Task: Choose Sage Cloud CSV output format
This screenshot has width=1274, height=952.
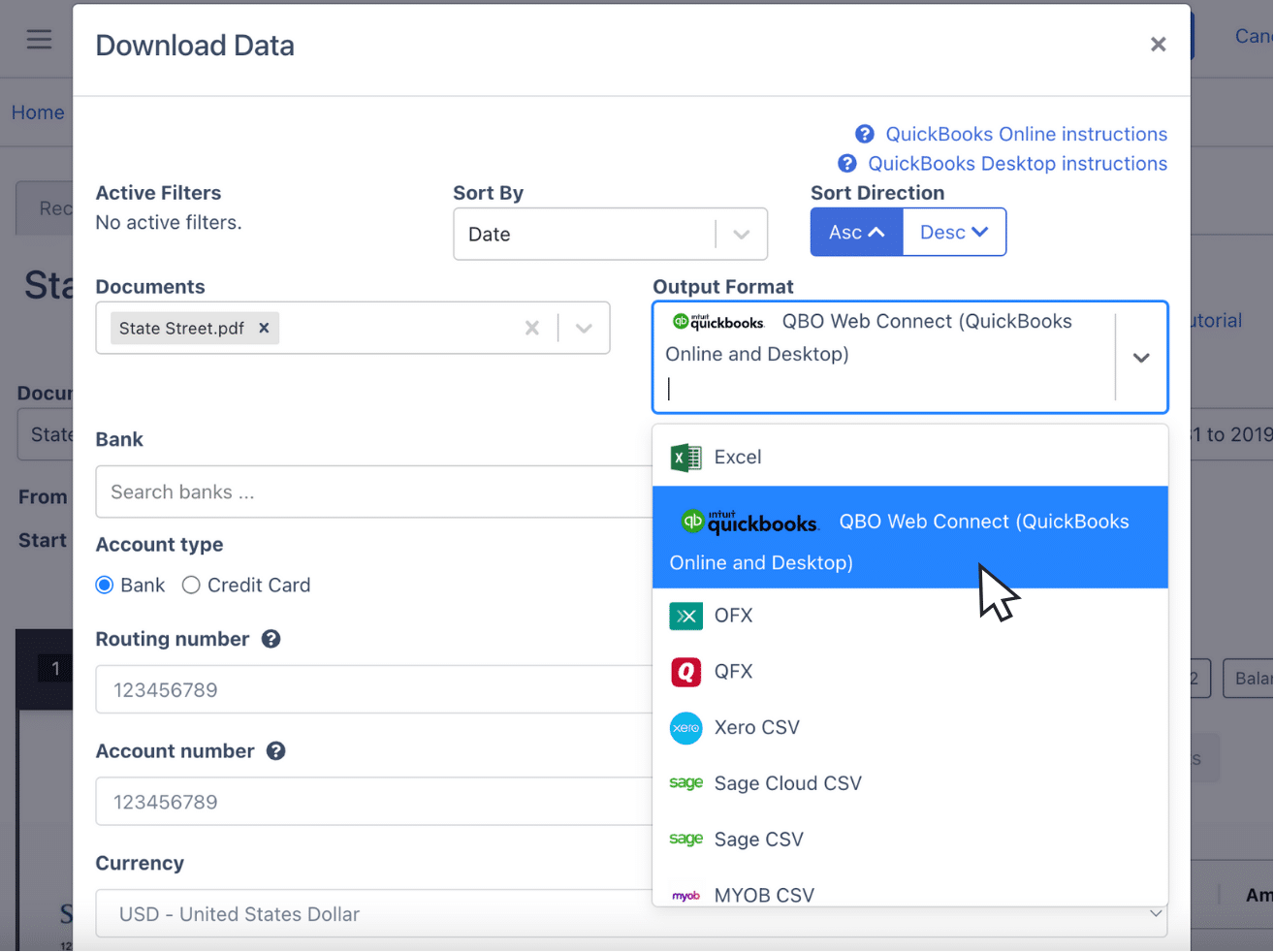Action: pos(909,783)
